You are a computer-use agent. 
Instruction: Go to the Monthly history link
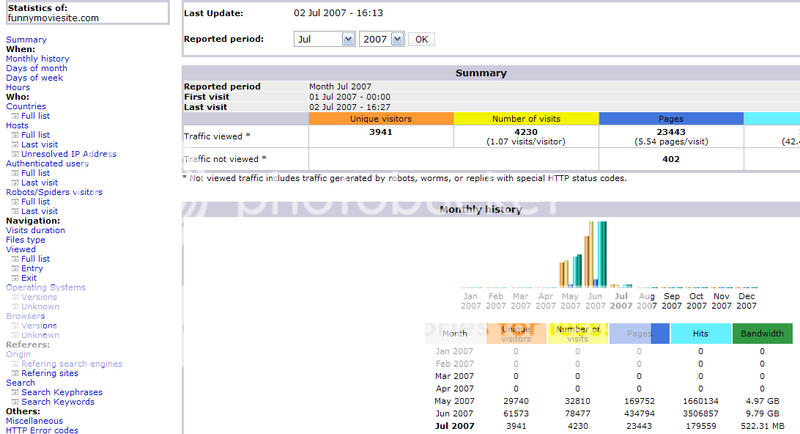(37, 59)
